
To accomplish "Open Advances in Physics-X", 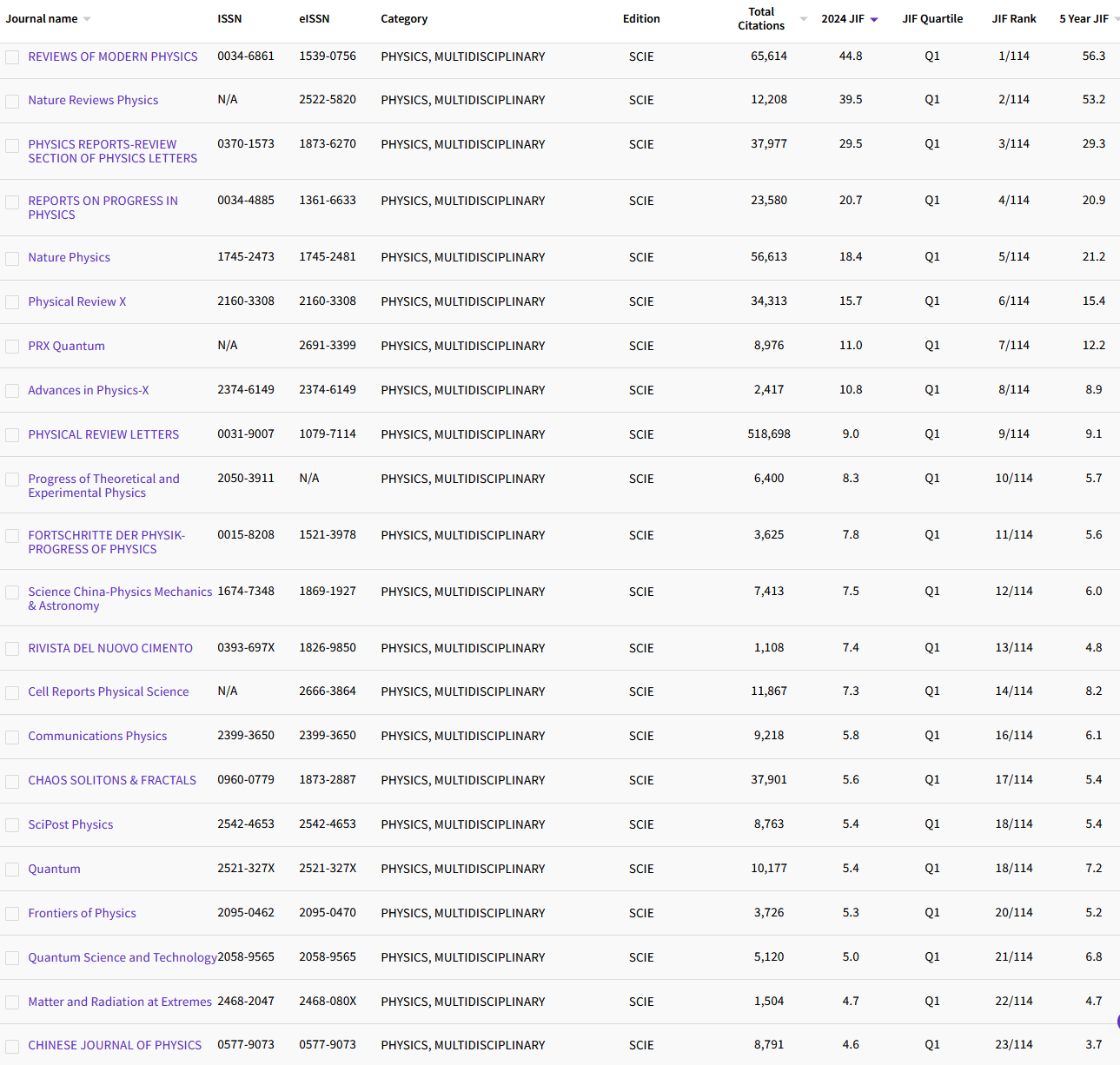I will tap(88, 390).
